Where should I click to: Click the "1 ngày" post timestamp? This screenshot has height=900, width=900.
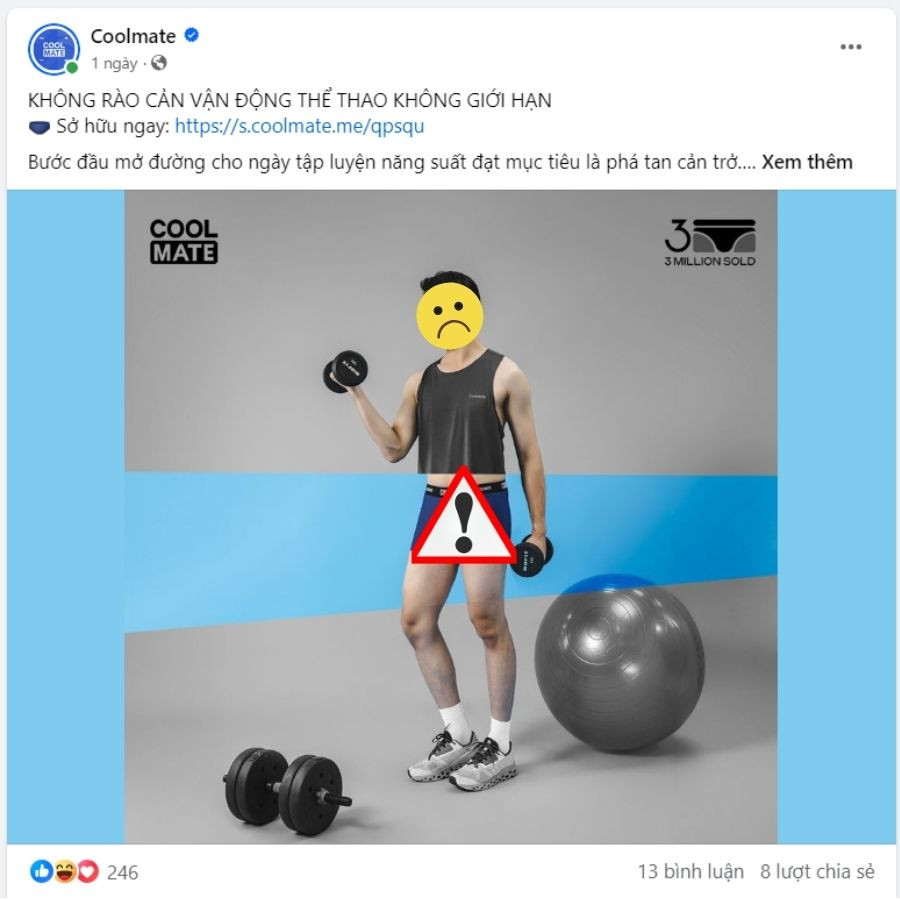tap(114, 63)
